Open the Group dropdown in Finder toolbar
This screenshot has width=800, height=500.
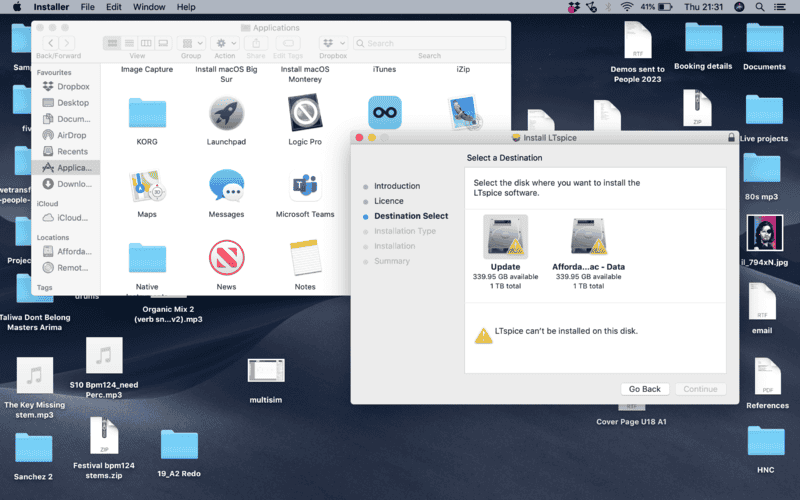click(x=192, y=43)
